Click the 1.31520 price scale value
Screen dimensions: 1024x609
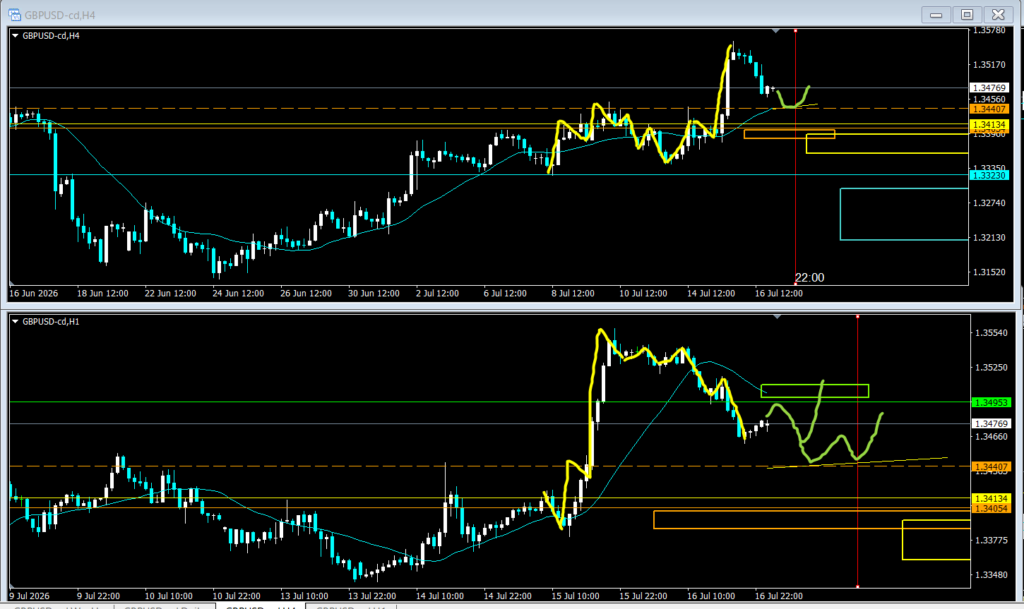click(x=989, y=272)
